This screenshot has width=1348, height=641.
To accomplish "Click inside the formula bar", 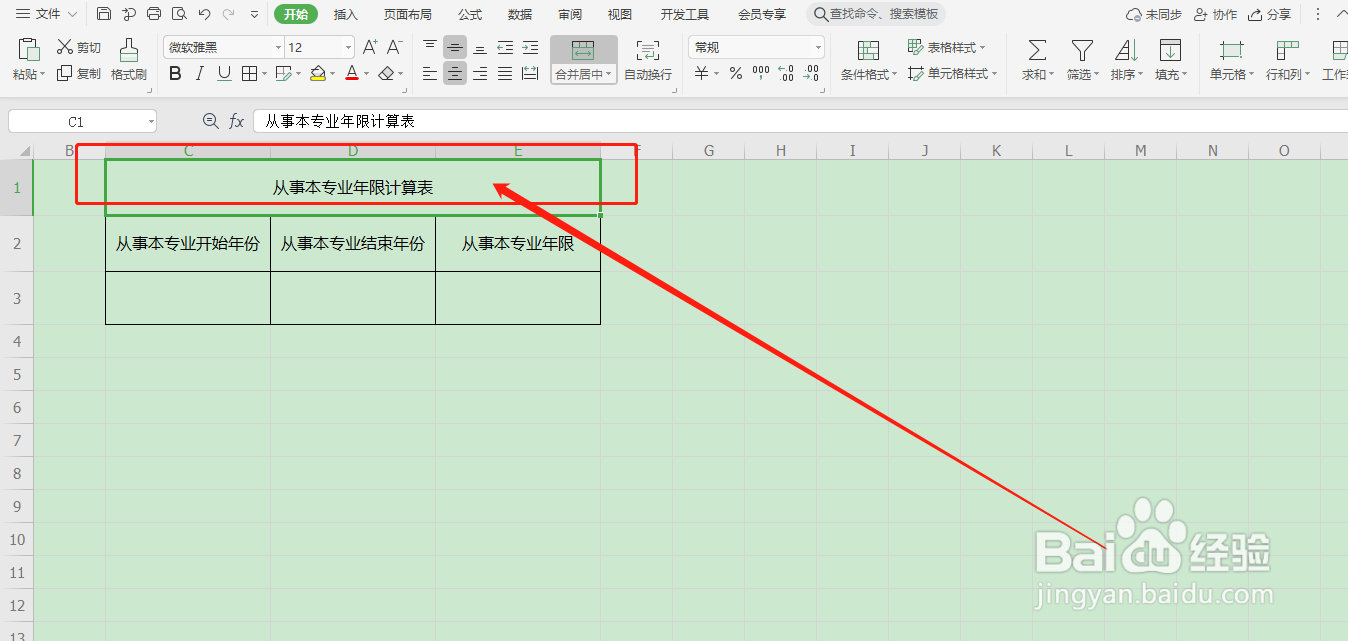I will click(x=600, y=120).
